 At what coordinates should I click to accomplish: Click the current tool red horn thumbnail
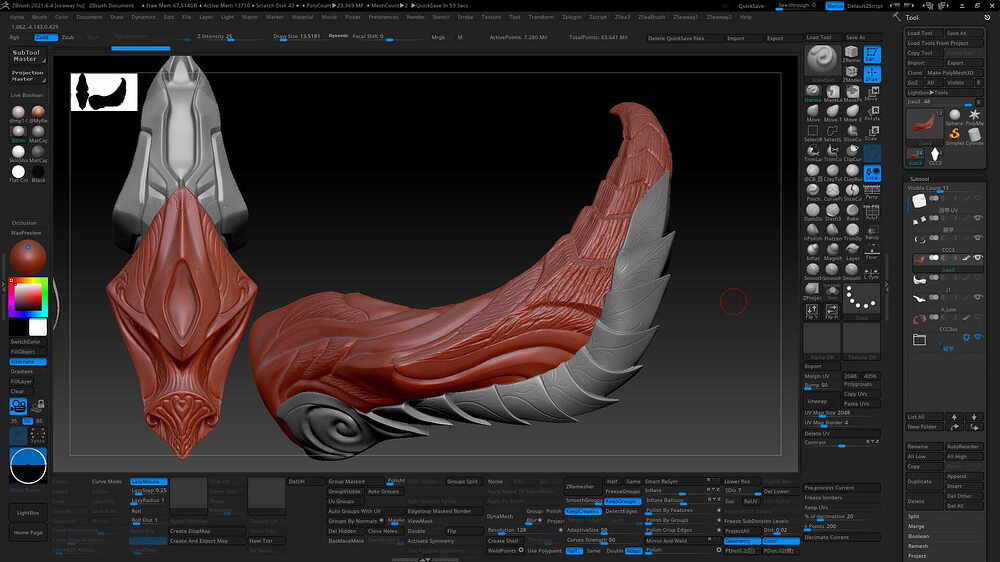[924, 124]
